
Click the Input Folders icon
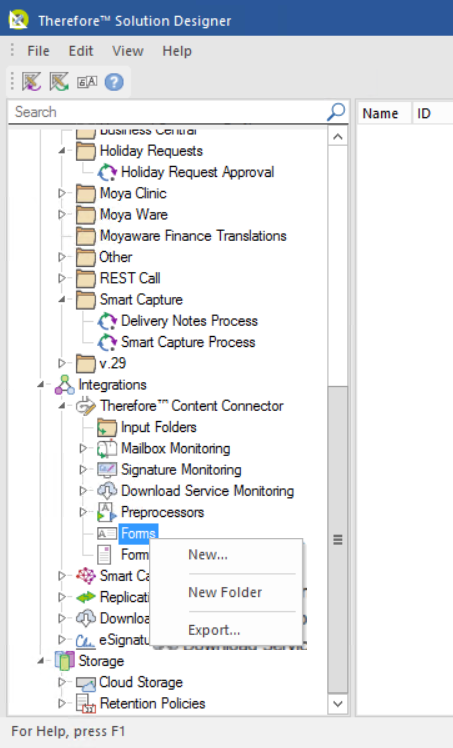(107, 427)
